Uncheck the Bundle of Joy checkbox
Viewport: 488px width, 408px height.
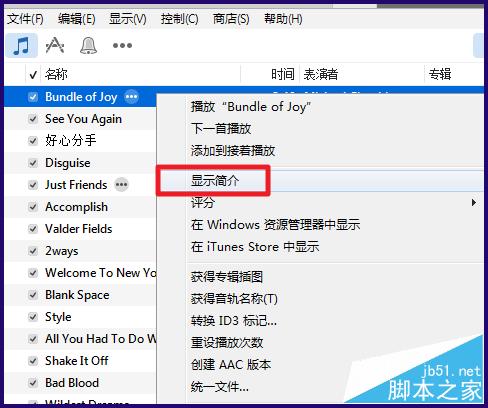[x=33, y=97]
